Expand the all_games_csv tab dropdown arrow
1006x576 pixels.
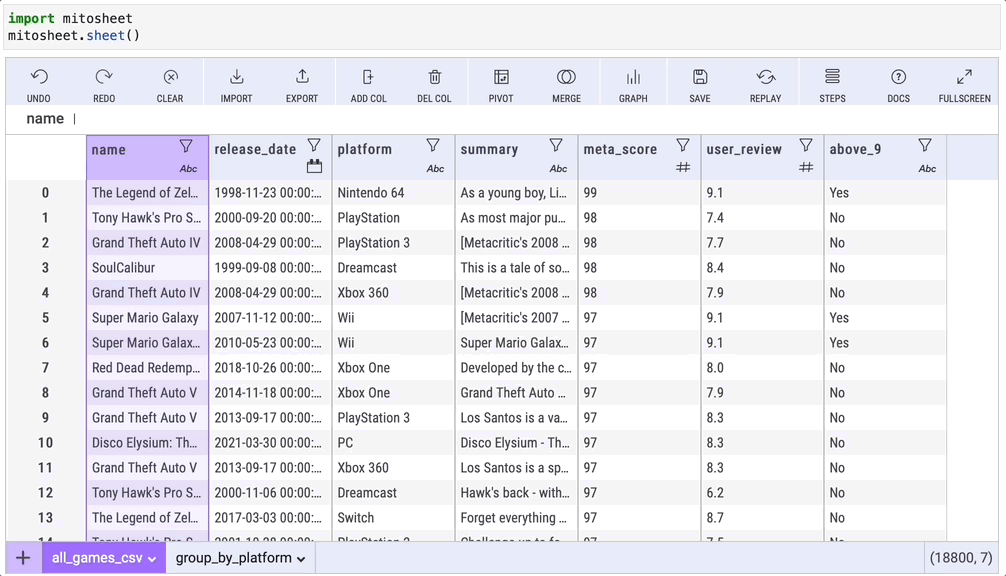point(152,559)
